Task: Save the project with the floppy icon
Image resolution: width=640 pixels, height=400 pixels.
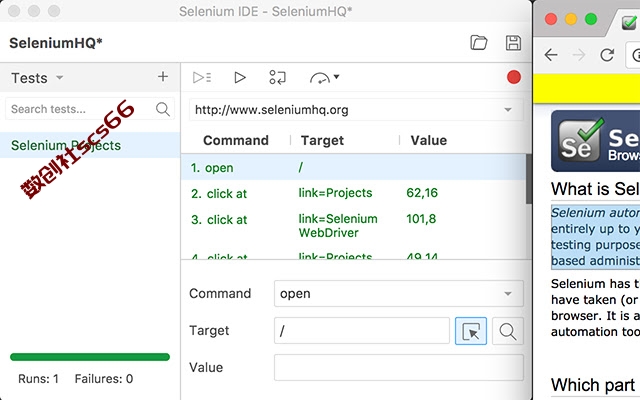Action: pyautogui.click(x=513, y=42)
